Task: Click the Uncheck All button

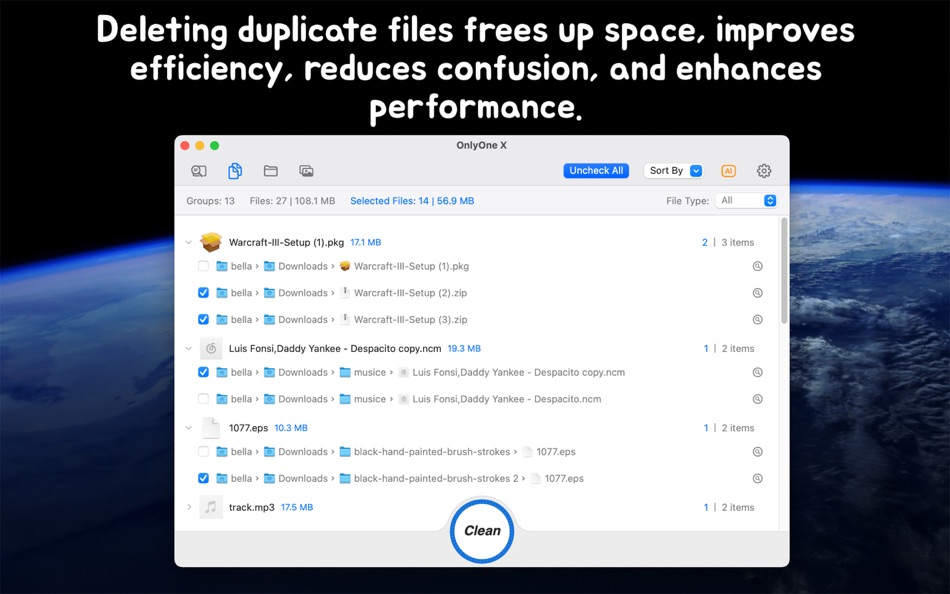Action: (596, 171)
